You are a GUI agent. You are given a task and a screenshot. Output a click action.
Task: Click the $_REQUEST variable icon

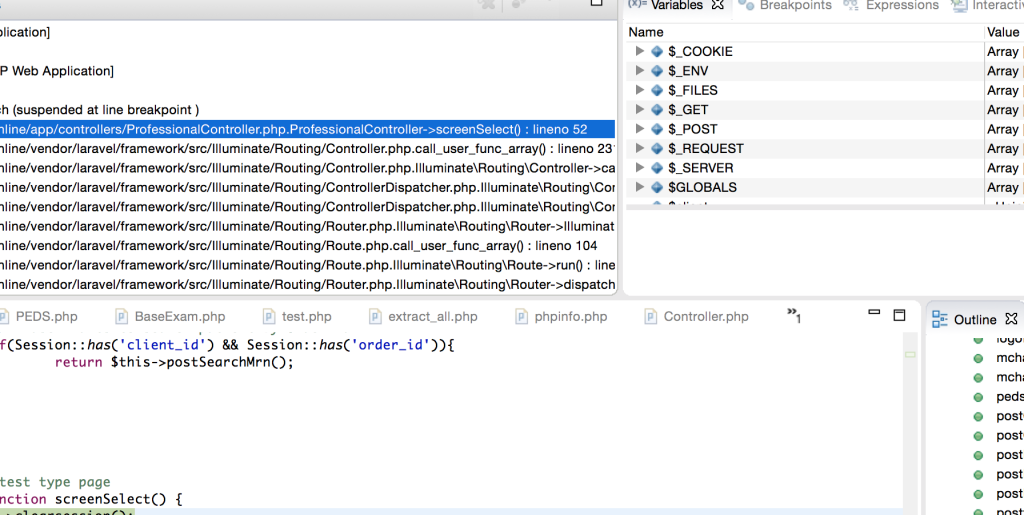pyautogui.click(x=657, y=149)
